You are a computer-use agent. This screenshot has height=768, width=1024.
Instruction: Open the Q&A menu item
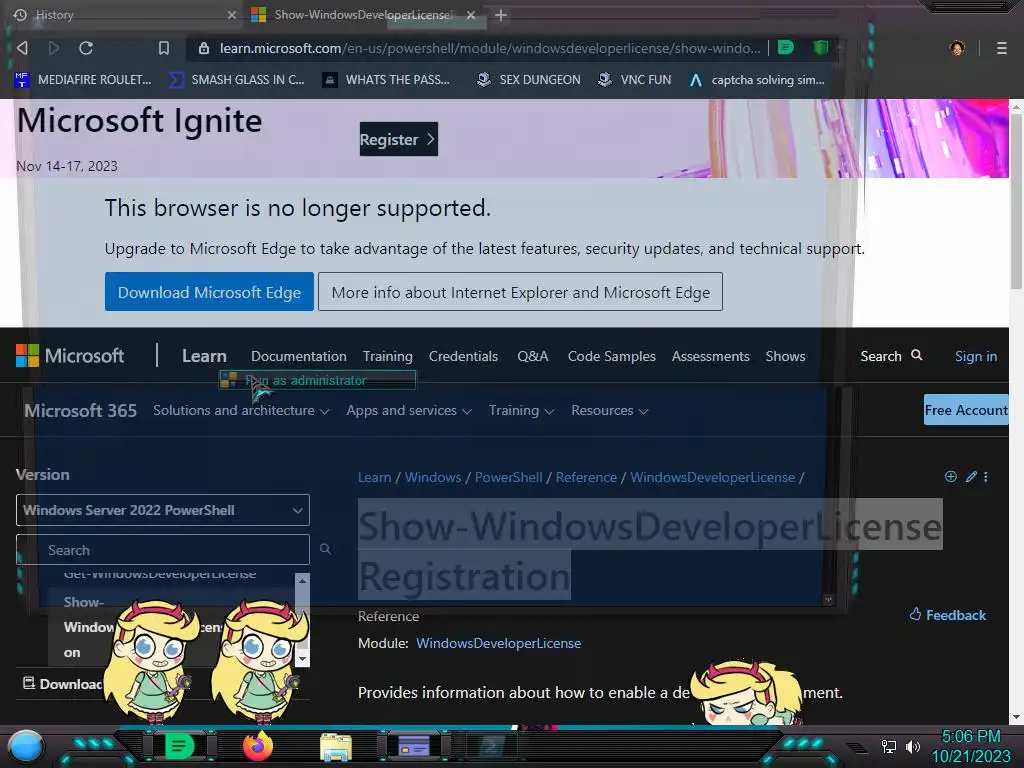(533, 357)
